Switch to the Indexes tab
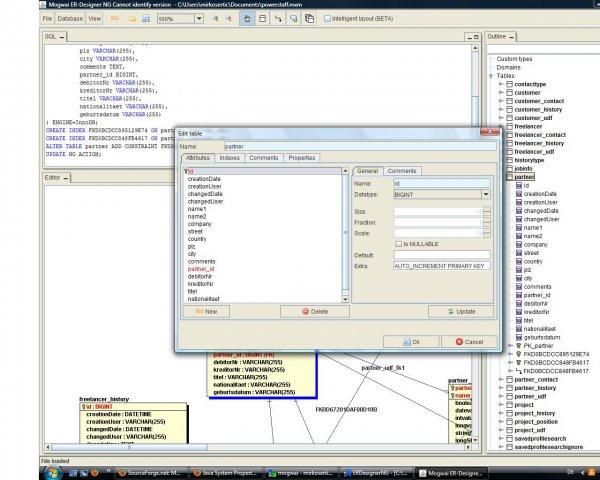The height and width of the screenshot is (480, 600). point(230,158)
